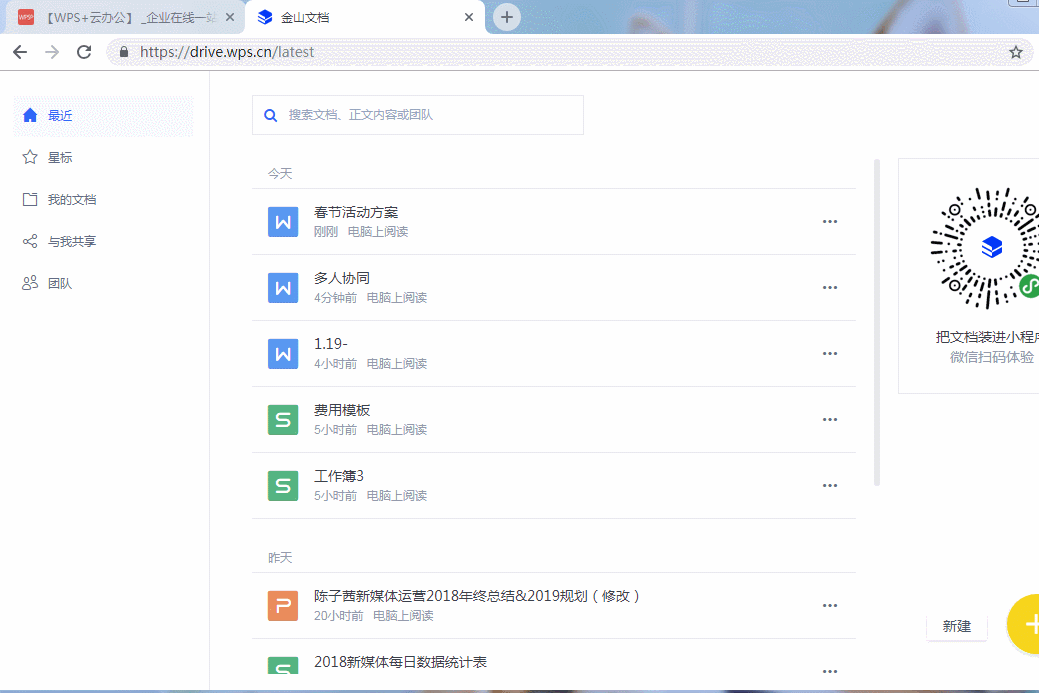The height and width of the screenshot is (693, 1039).
Task: Switch to the WPS+云办公 tab
Action: pos(120,17)
